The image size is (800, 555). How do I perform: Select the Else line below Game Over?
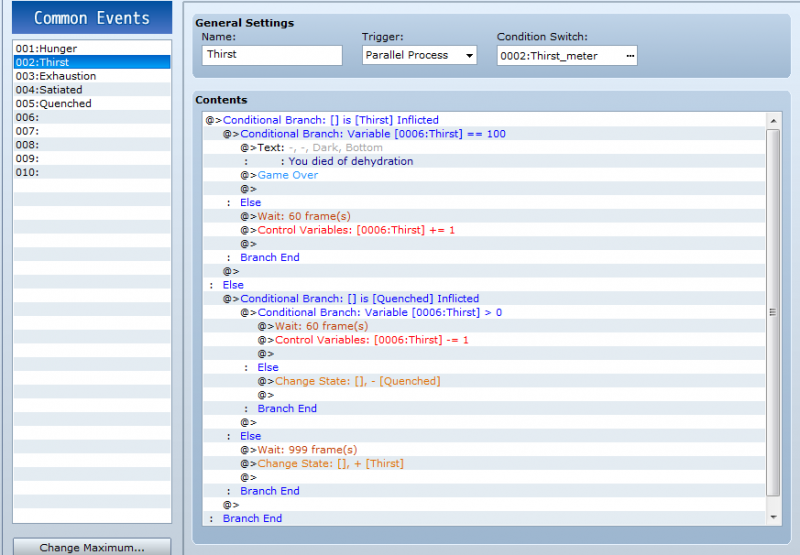click(x=484, y=203)
